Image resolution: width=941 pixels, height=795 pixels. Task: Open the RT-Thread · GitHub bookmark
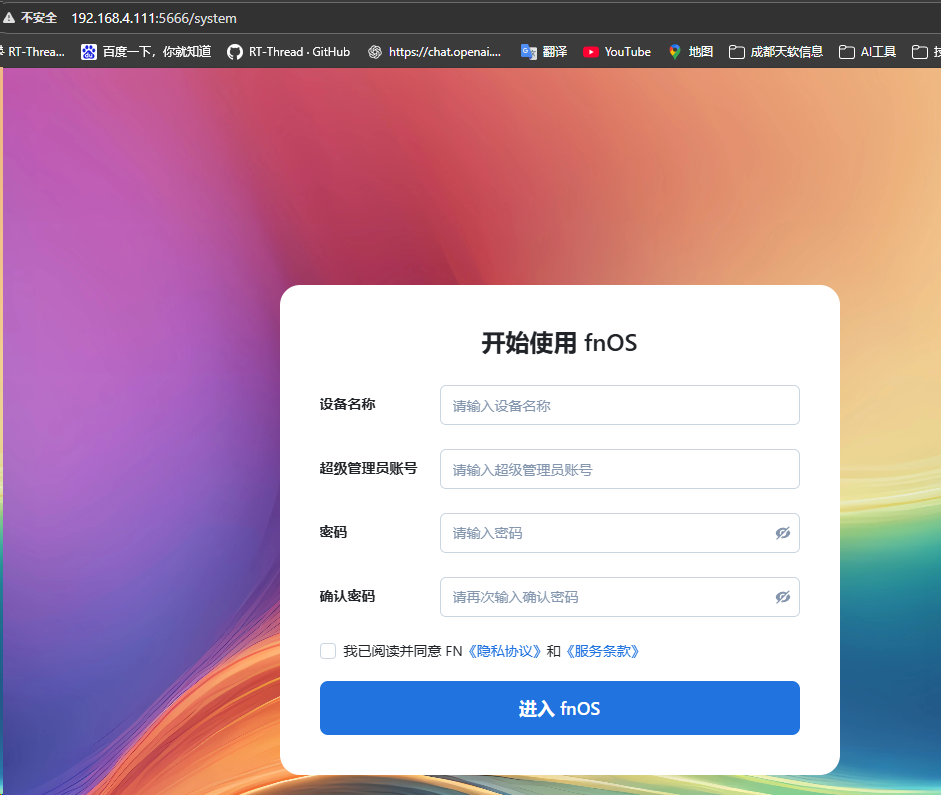click(289, 52)
